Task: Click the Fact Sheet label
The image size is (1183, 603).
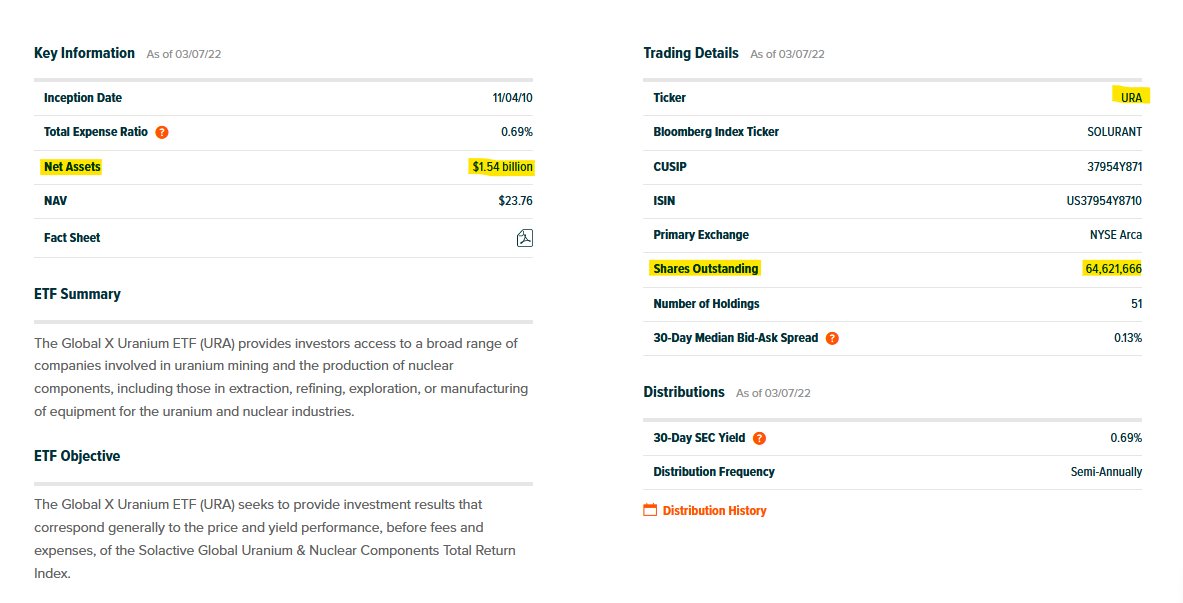Action: [x=72, y=238]
